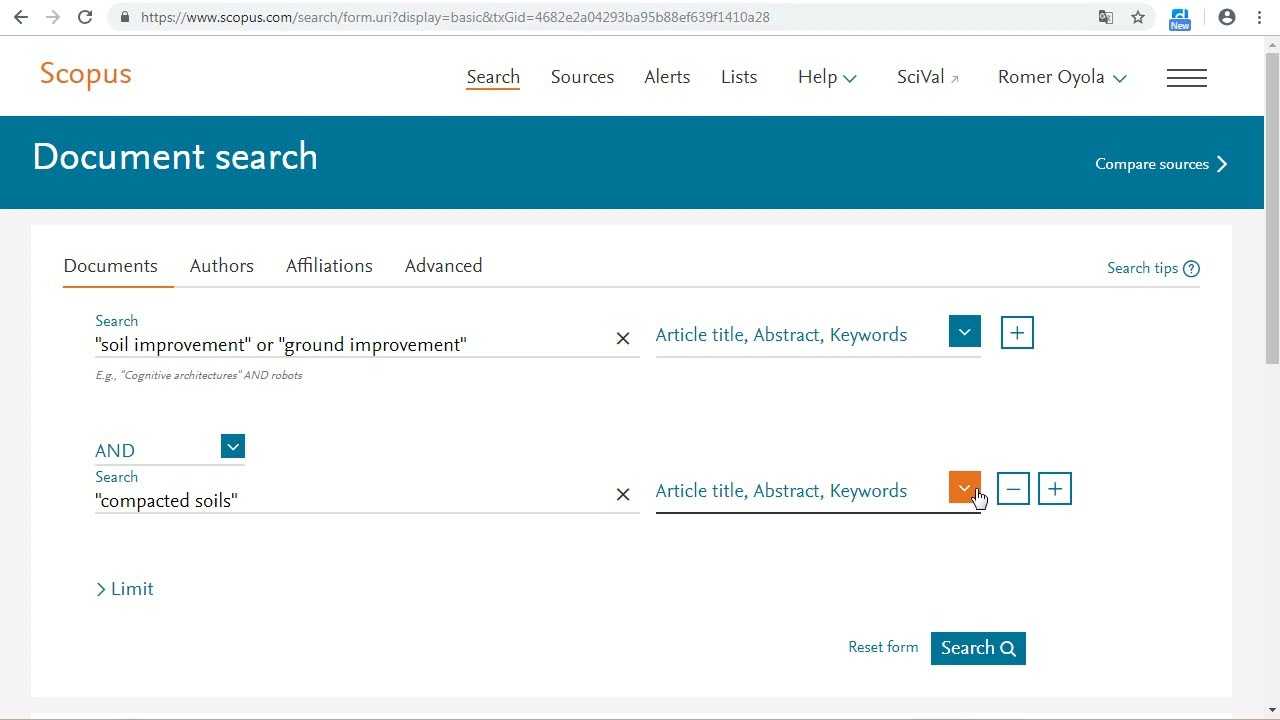Click the SciVal external link
1280x720 pixels.
tap(928, 77)
